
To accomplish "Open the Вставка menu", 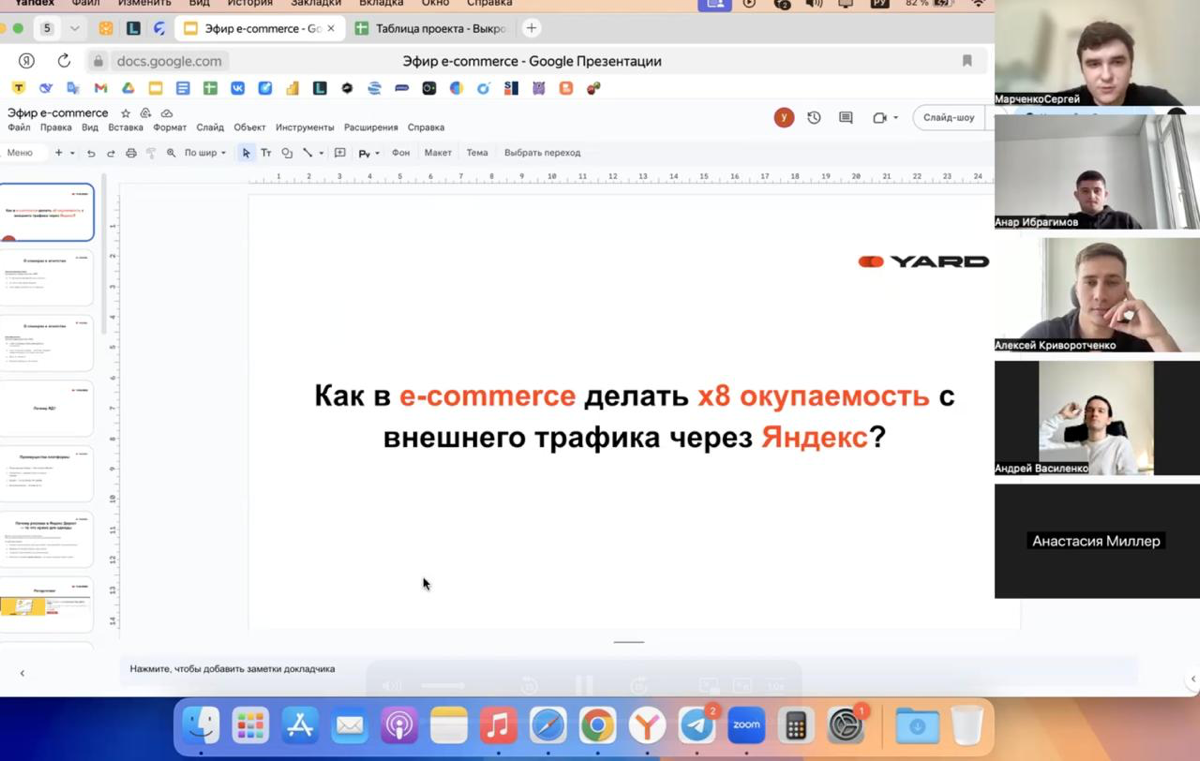I will pyautogui.click(x=125, y=127).
